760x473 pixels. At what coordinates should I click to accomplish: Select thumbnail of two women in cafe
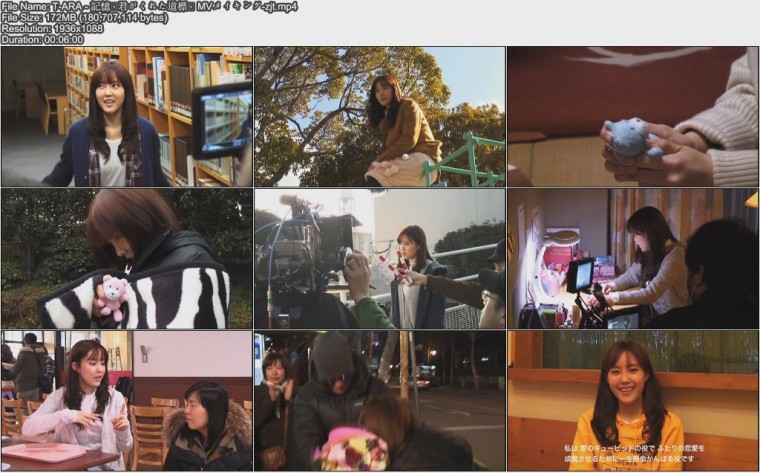point(127,401)
